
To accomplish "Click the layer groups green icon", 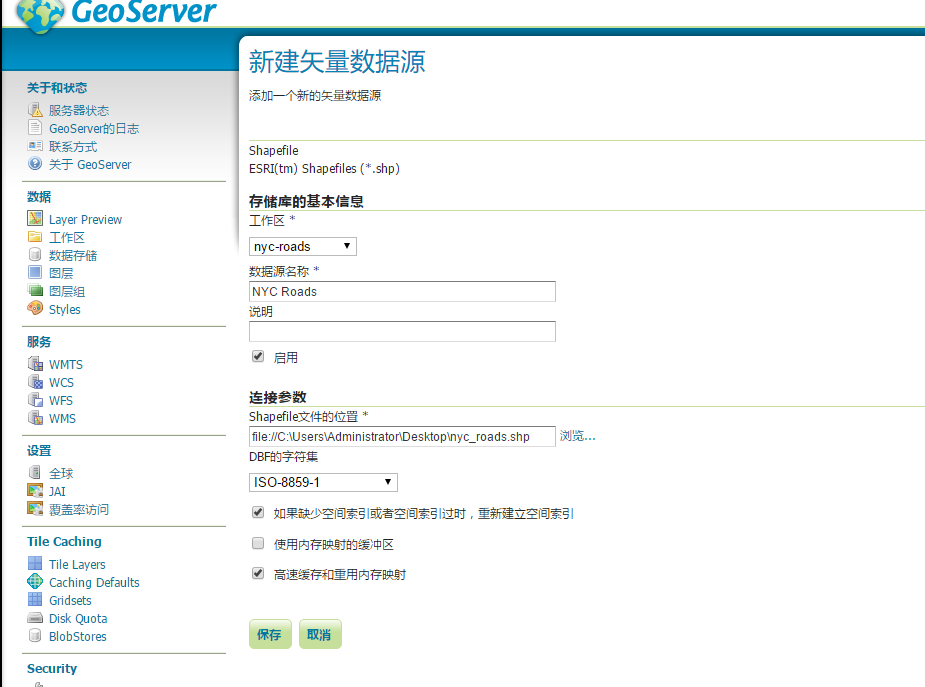I will click(x=35, y=290).
